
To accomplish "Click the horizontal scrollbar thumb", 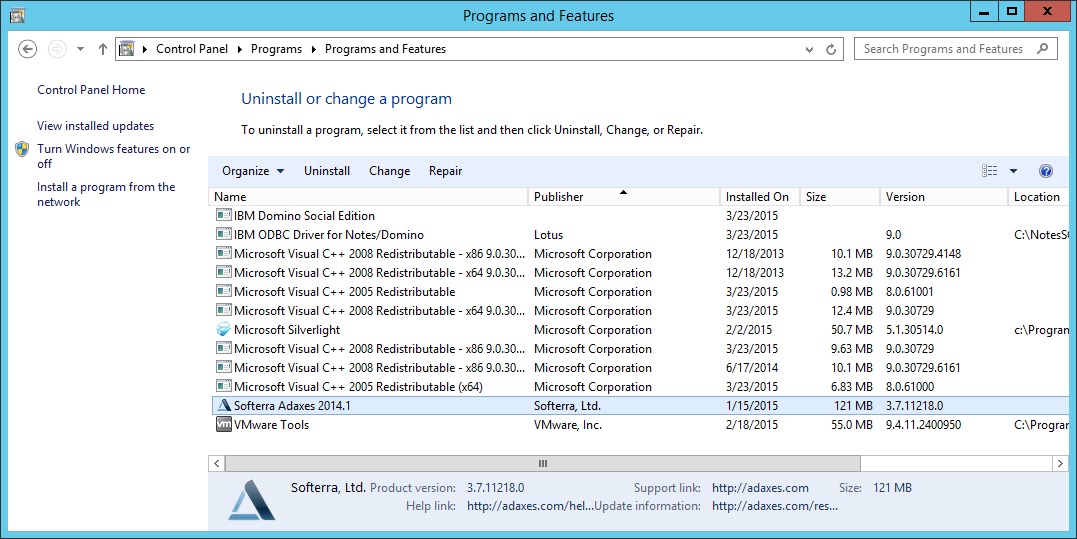I will click(x=543, y=463).
